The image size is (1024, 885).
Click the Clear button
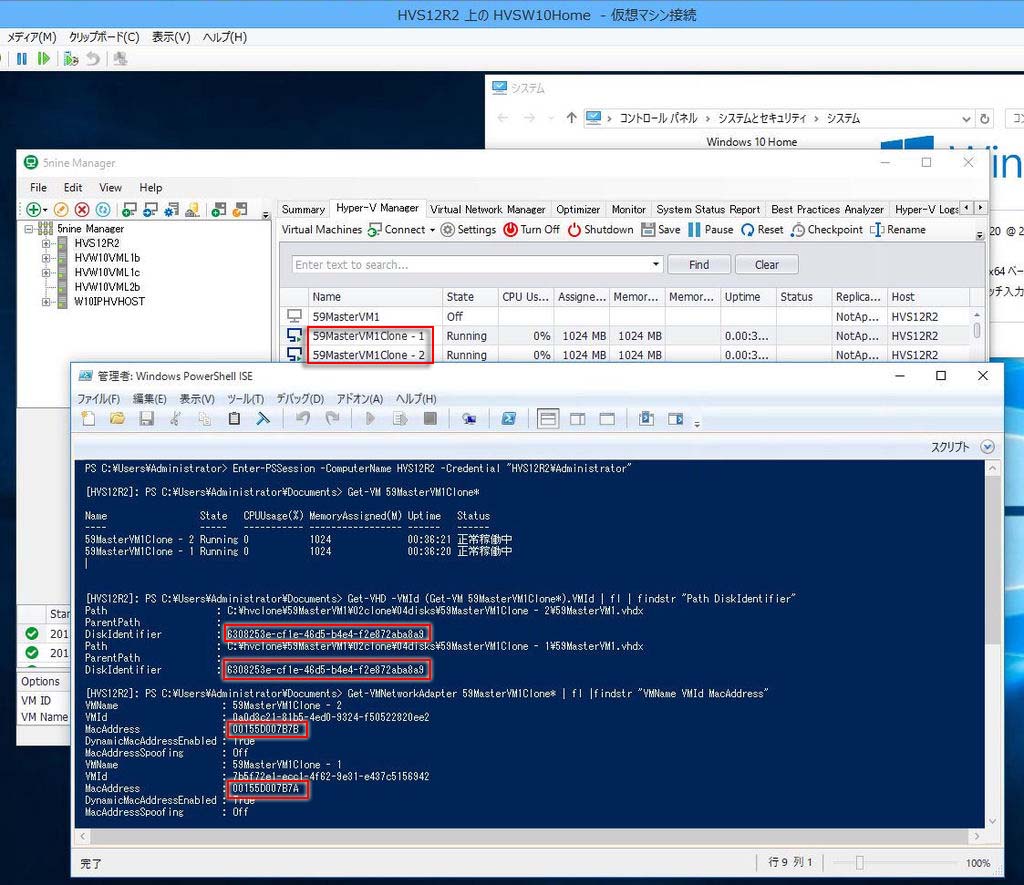pyautogui.click(x=767, y=265)
